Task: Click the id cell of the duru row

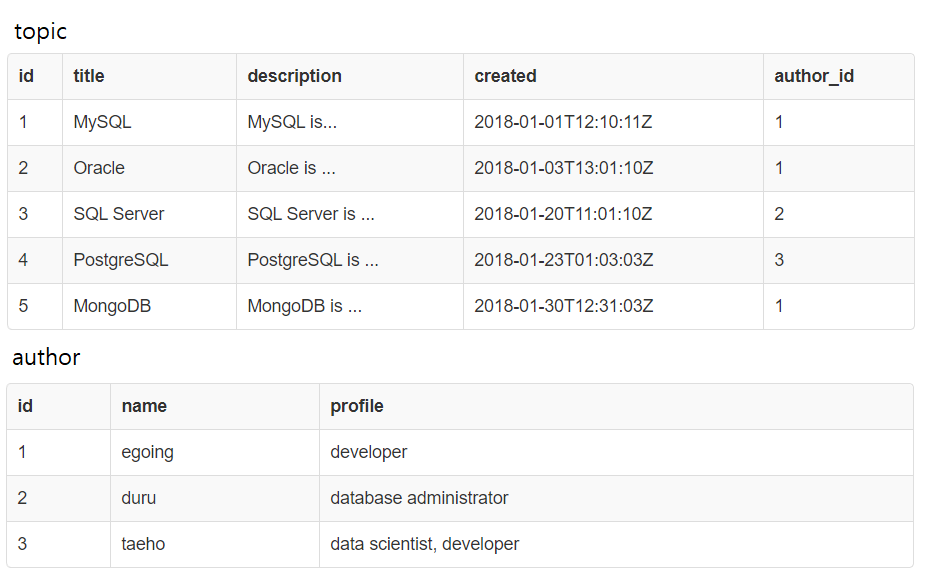Action: point(59,498)
